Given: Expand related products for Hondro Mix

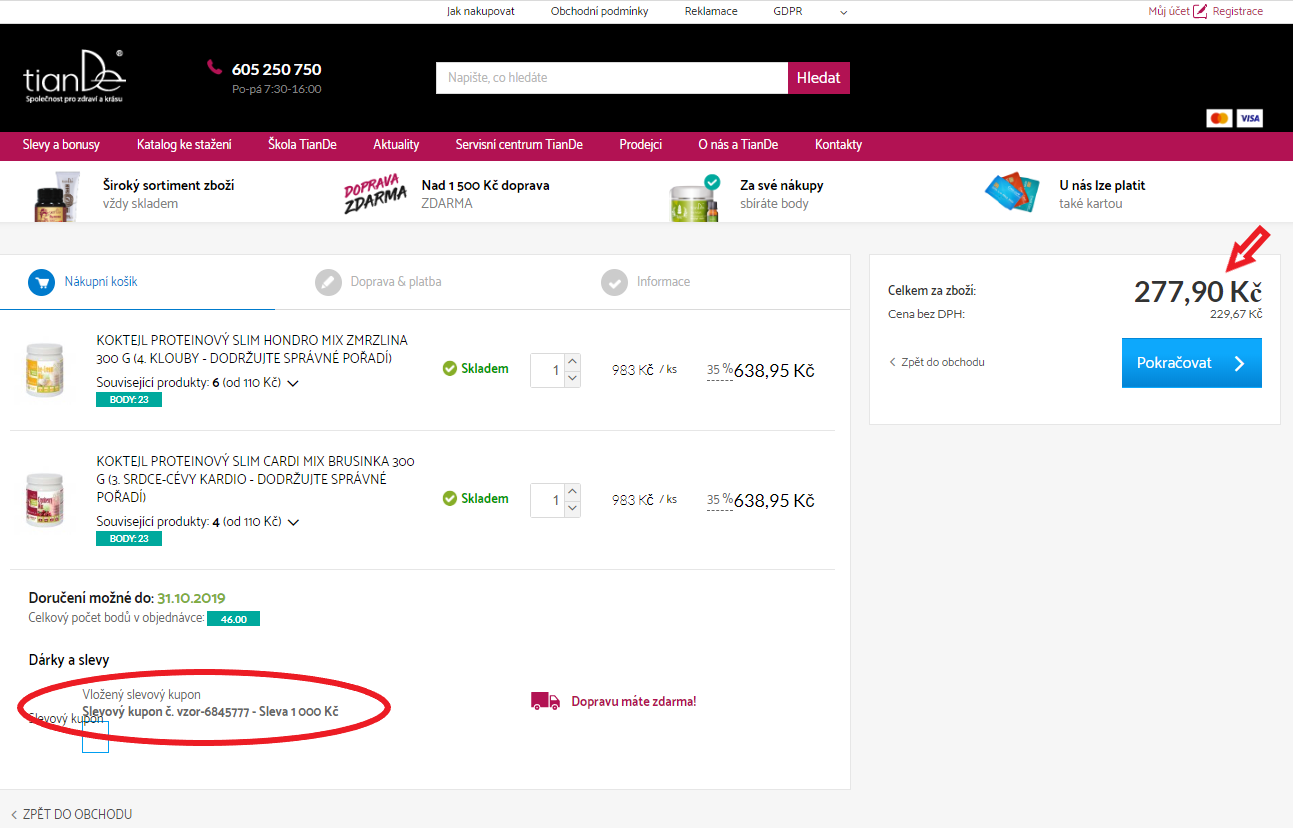Looking at the screenshot, I should point(293,382).
